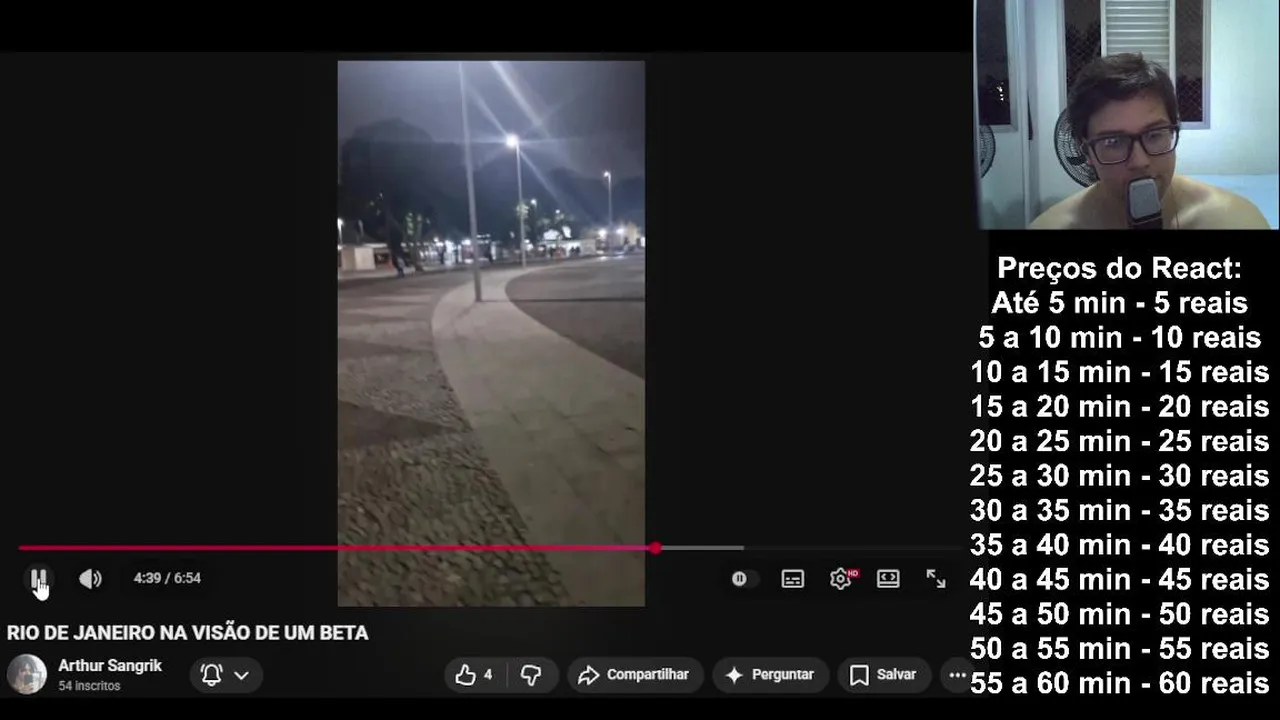
Task: Click the playhead scrubber dot
Action: [x=655, y=548]
